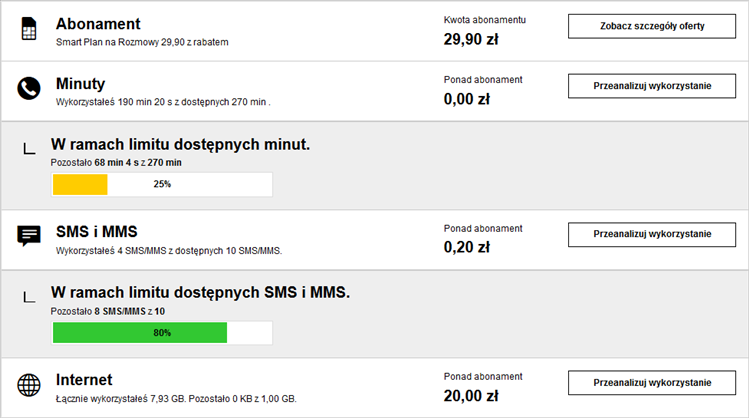Click the Internet globe icon

tap(29, 385)
